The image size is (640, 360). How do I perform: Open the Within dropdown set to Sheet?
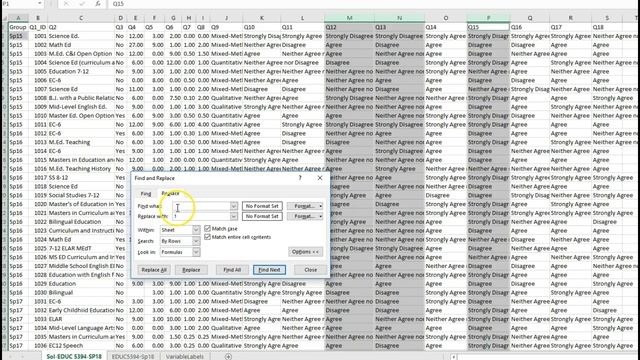coord(196,230)
